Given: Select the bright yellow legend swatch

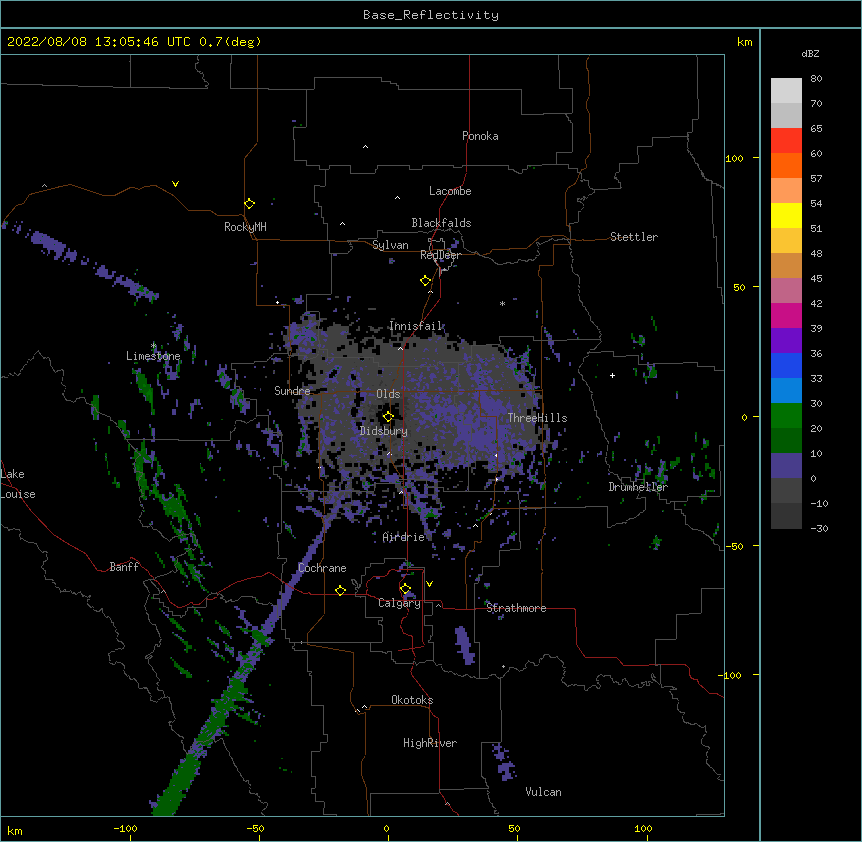Looking at the screenshot, I should coord(786,215).
